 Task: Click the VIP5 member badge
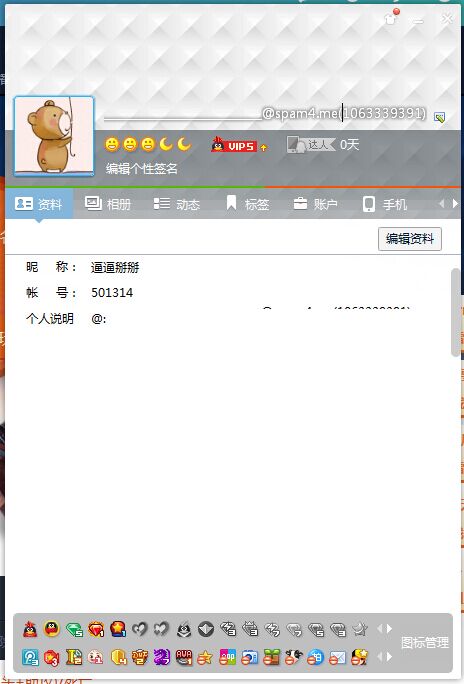click(x=234, y=145)
